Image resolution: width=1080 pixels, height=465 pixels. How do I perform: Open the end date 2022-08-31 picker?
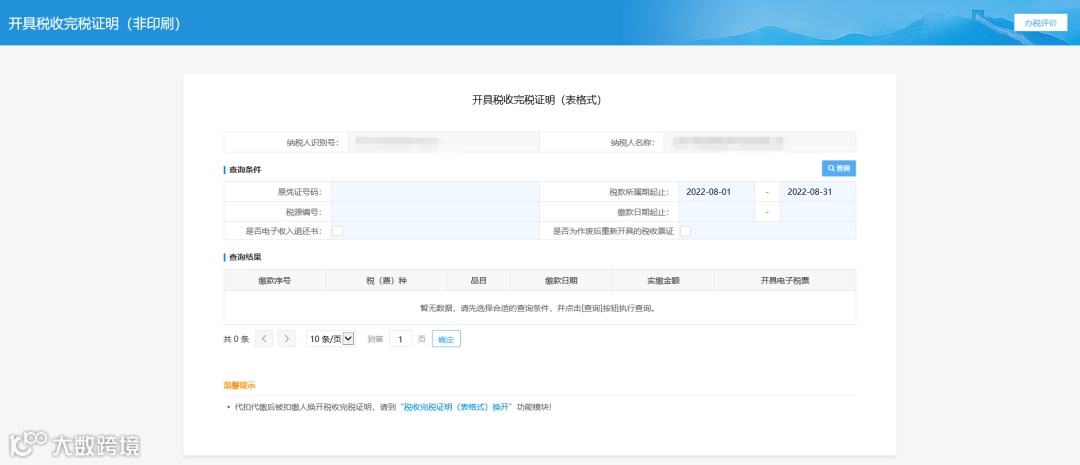[x=818, y=192]
